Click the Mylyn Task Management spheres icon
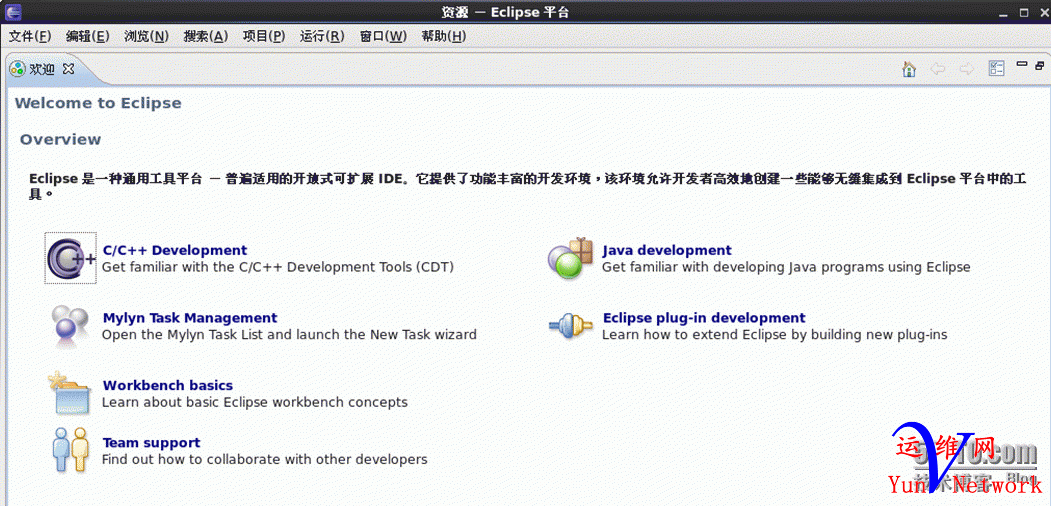This screenshot has width=1051, height=506. (x=70, y=325)
